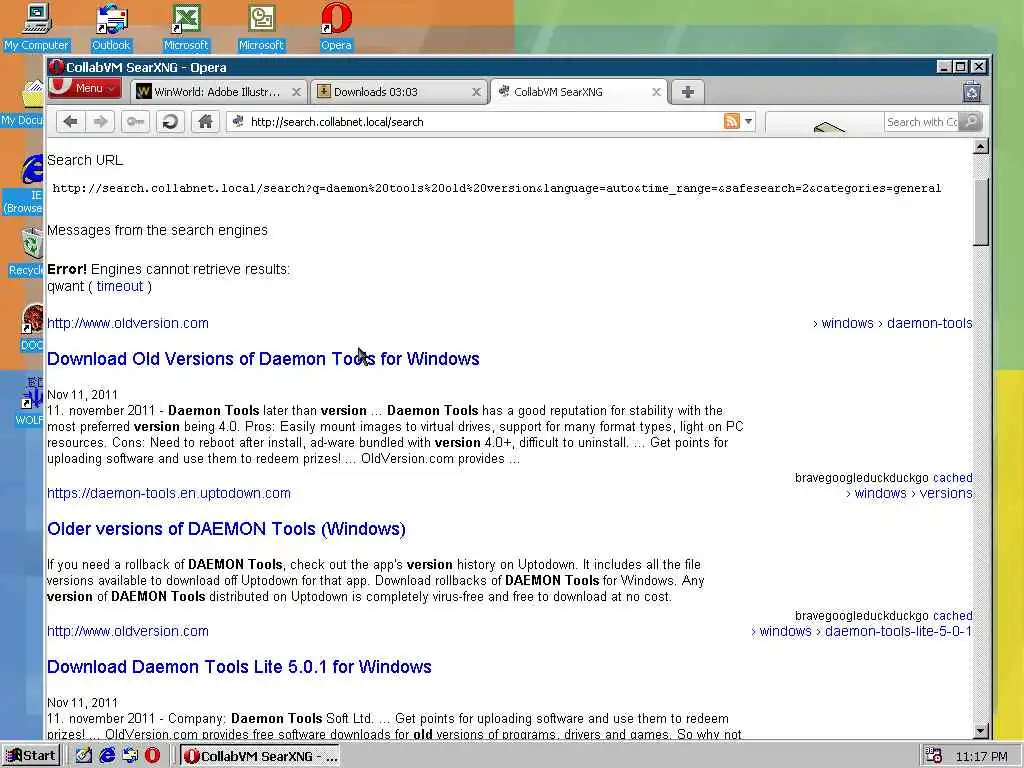Open the RSS feed icon in address bar
Screen dimensions: 1024x768
click(x=731, y=121)
